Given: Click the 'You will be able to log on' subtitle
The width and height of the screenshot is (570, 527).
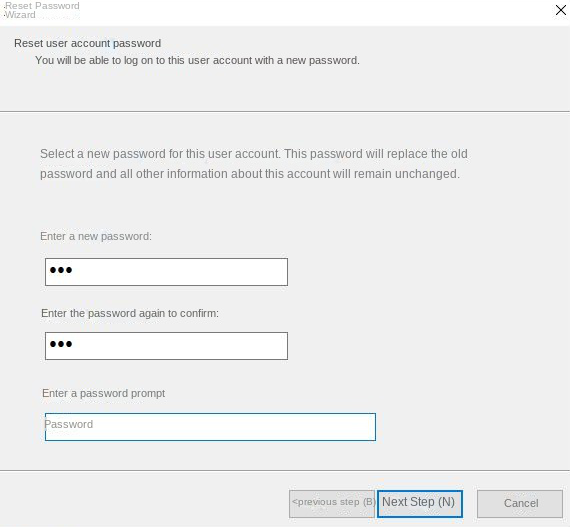Looking at the screenshot, I should click(x=197, y=60).
